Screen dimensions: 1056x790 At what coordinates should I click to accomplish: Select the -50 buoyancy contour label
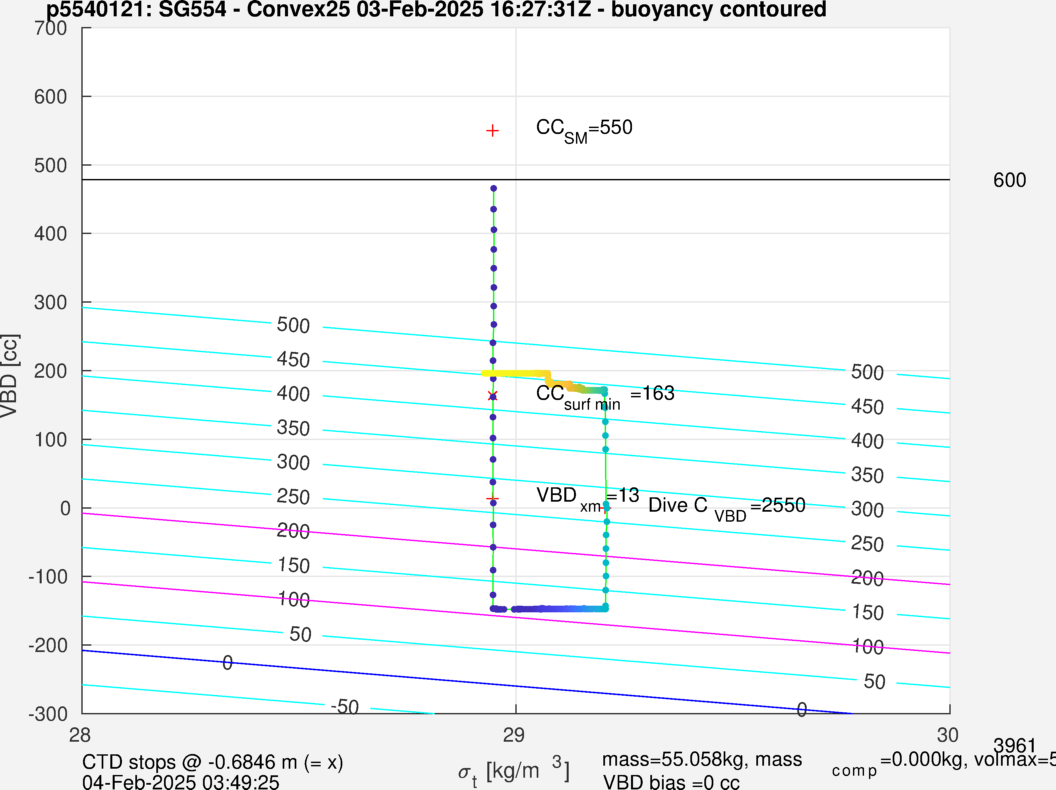coord(344,707)
